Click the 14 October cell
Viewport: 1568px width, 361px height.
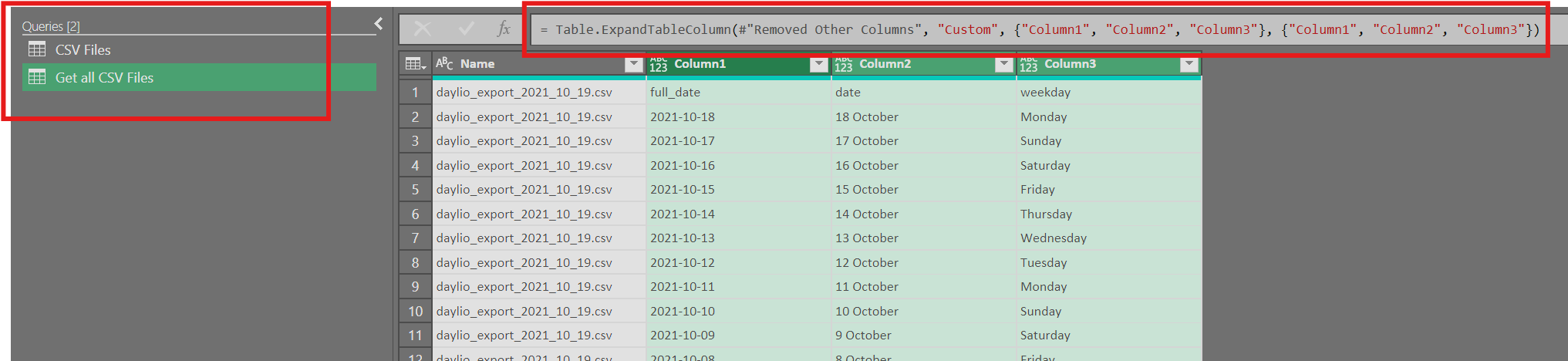coord(924,214)
